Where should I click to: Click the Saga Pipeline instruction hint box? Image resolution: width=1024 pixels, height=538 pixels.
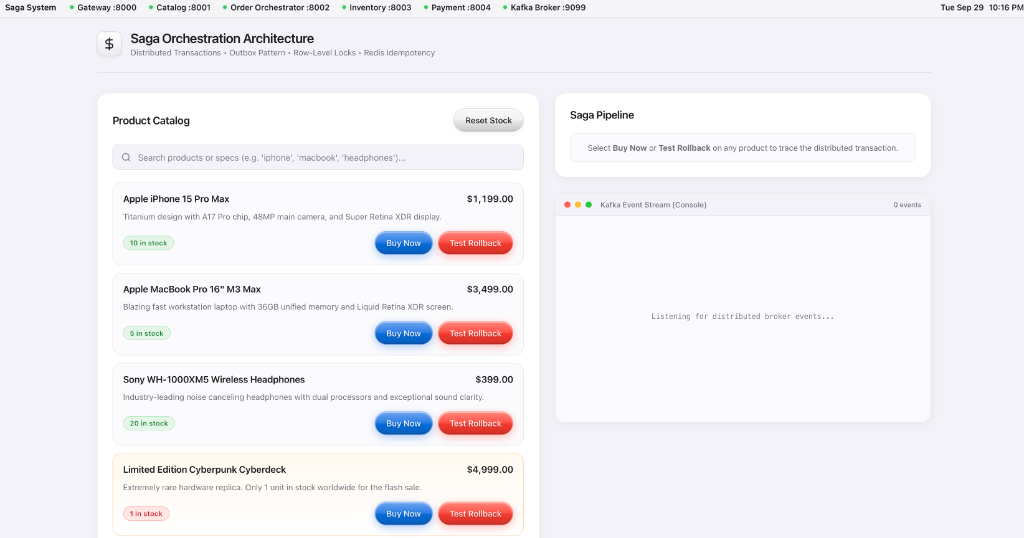click(x=743, y=148)
